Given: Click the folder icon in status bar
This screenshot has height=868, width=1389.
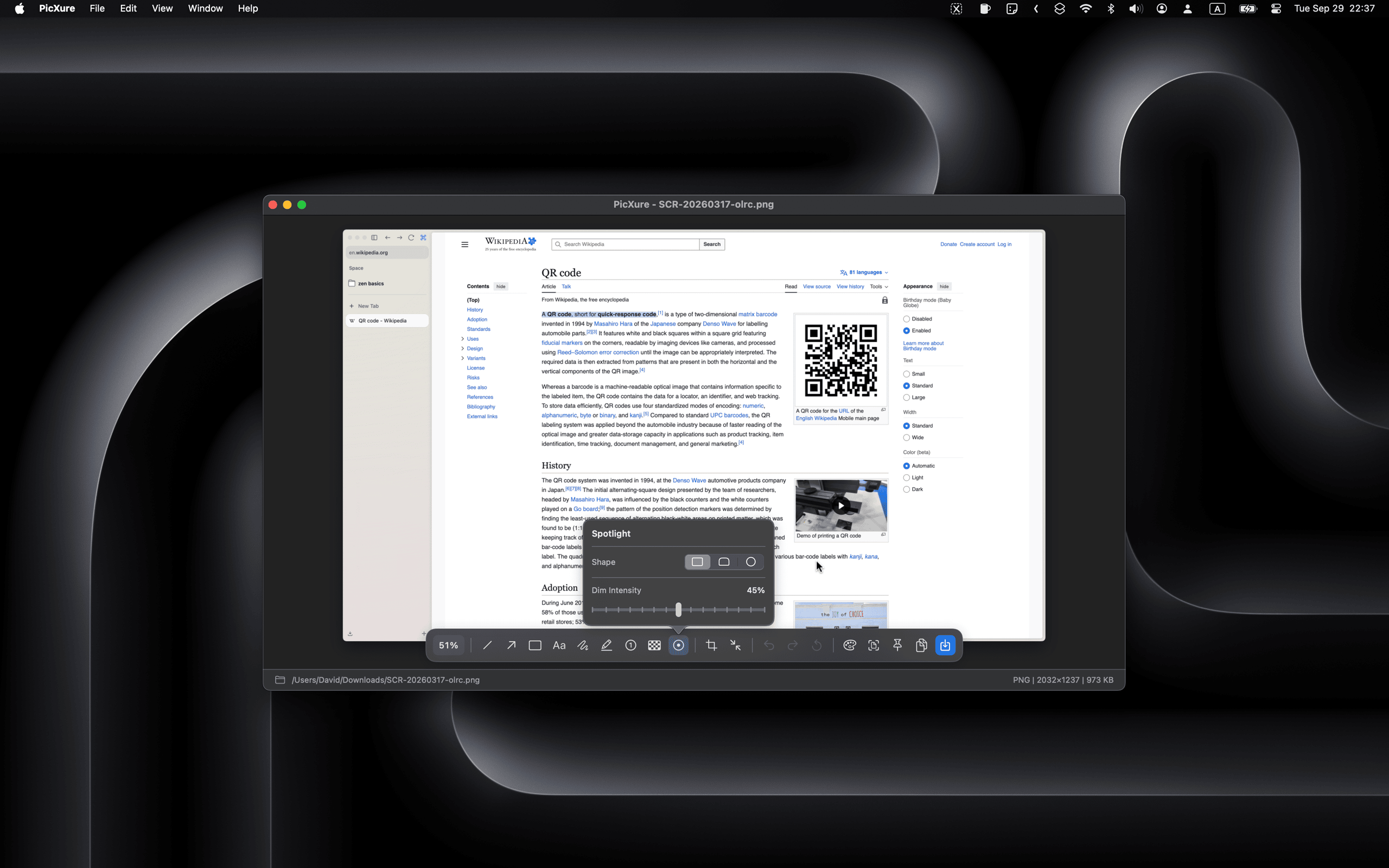Looking at the screenshot, I should (x=280, y=680).
